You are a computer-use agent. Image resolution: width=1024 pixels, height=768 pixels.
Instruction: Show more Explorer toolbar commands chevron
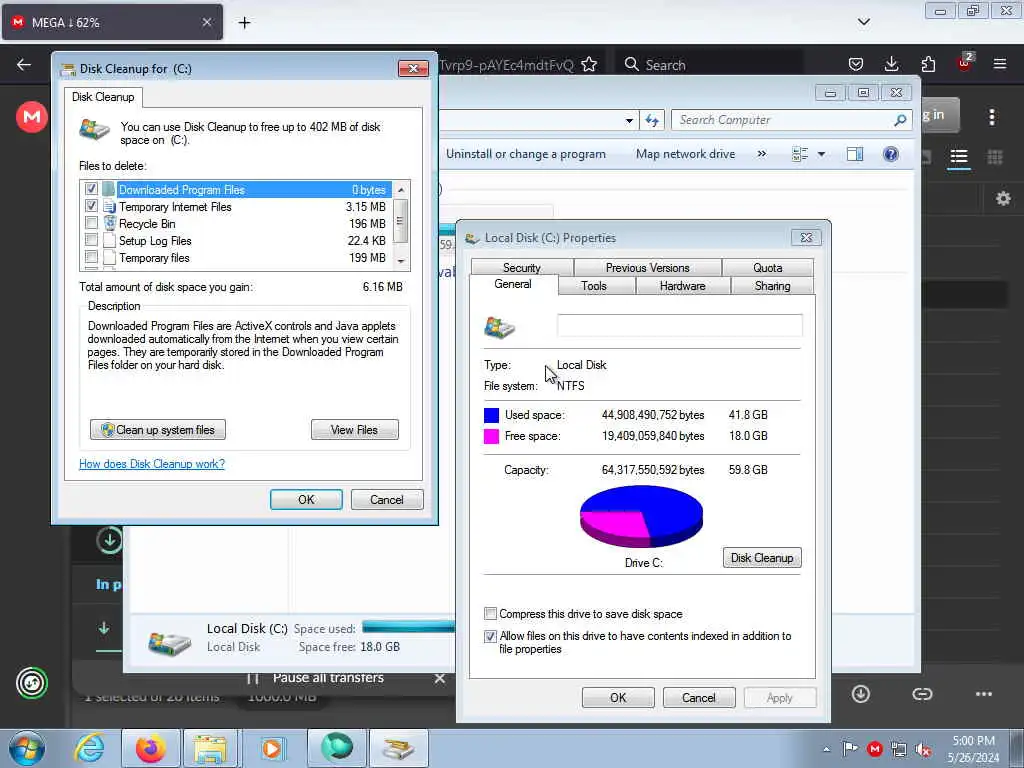click(x=761, y=154)
